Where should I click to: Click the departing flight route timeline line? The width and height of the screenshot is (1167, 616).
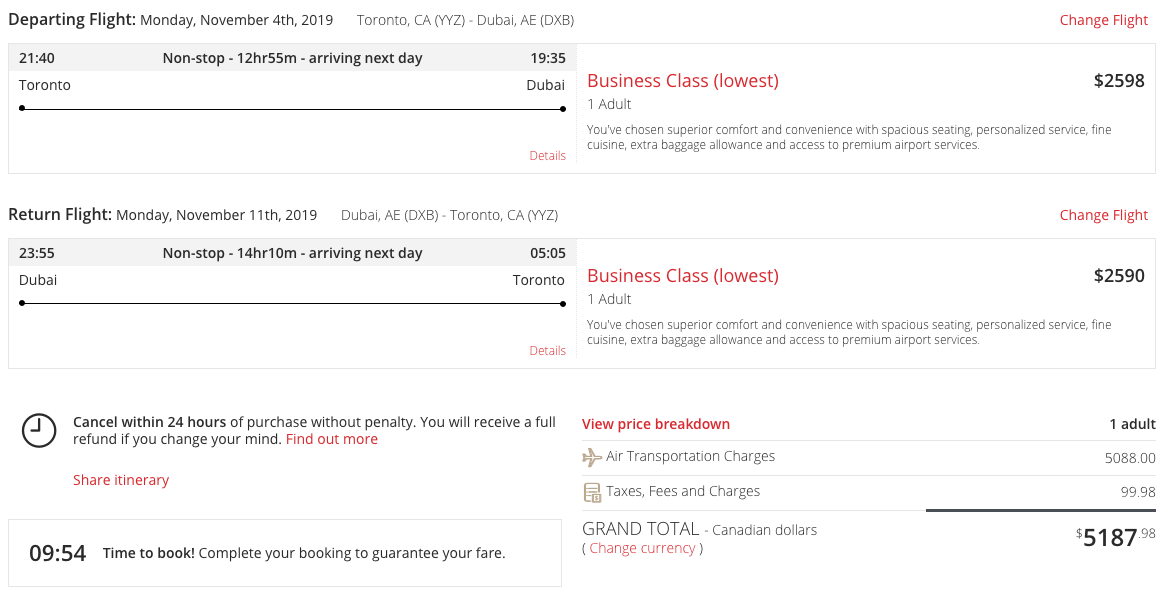click(x=292, y=109)
